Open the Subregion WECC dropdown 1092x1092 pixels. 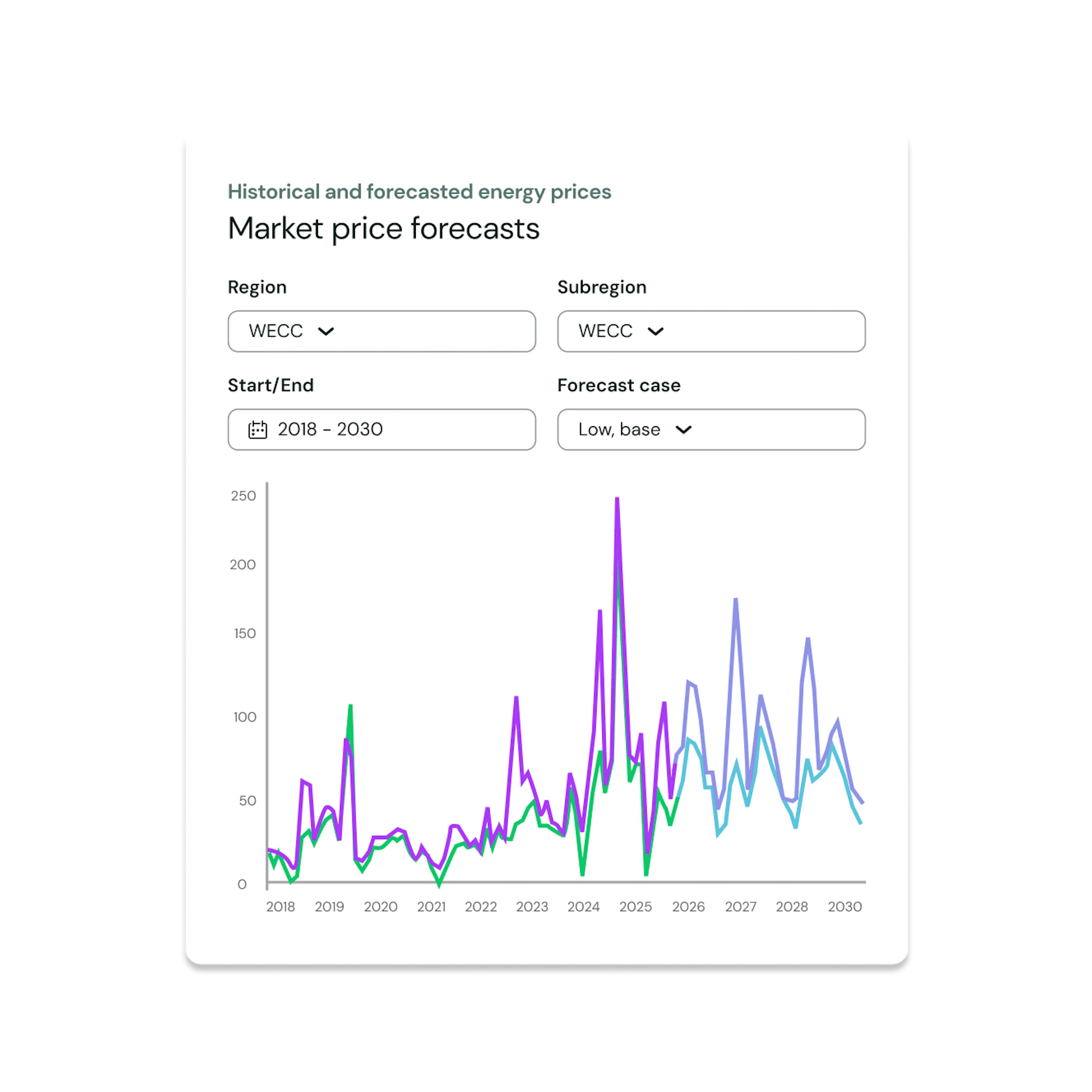point(711,331)
